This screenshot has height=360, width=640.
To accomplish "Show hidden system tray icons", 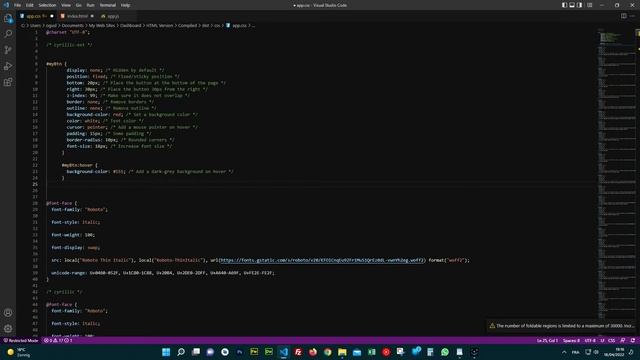I will click(564, 352).
